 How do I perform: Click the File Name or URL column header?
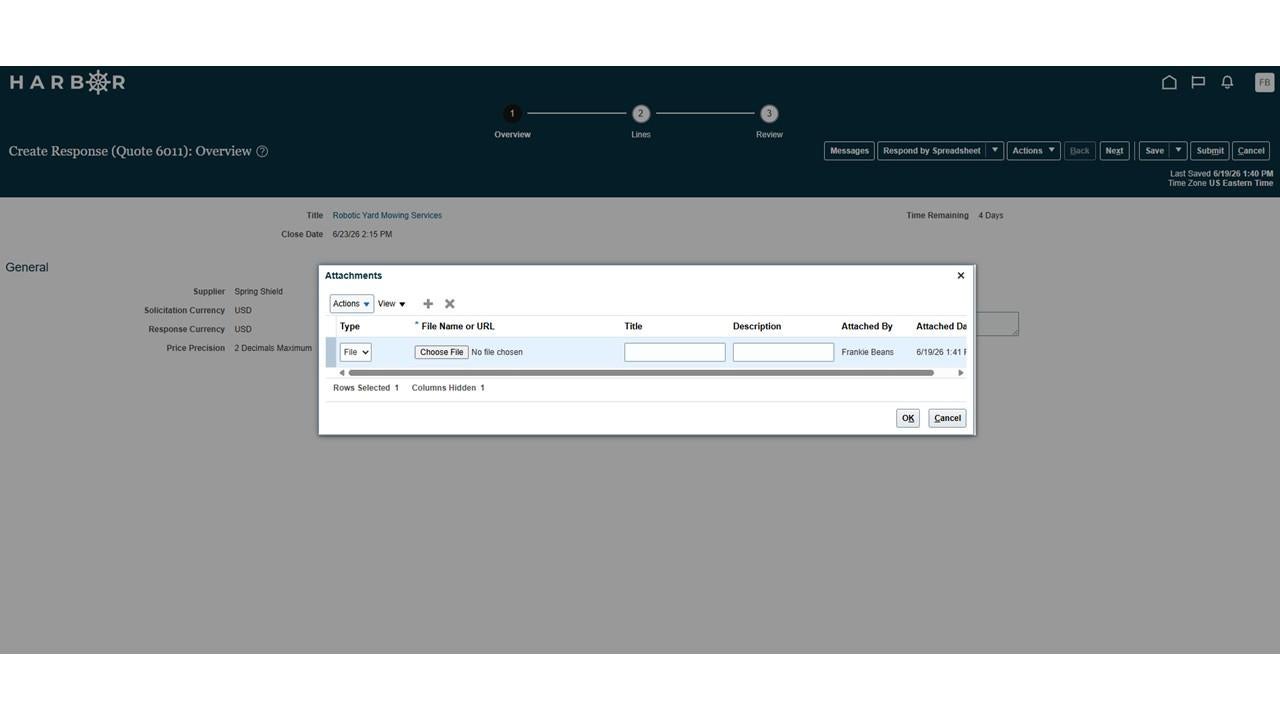[x=458, y=326]
